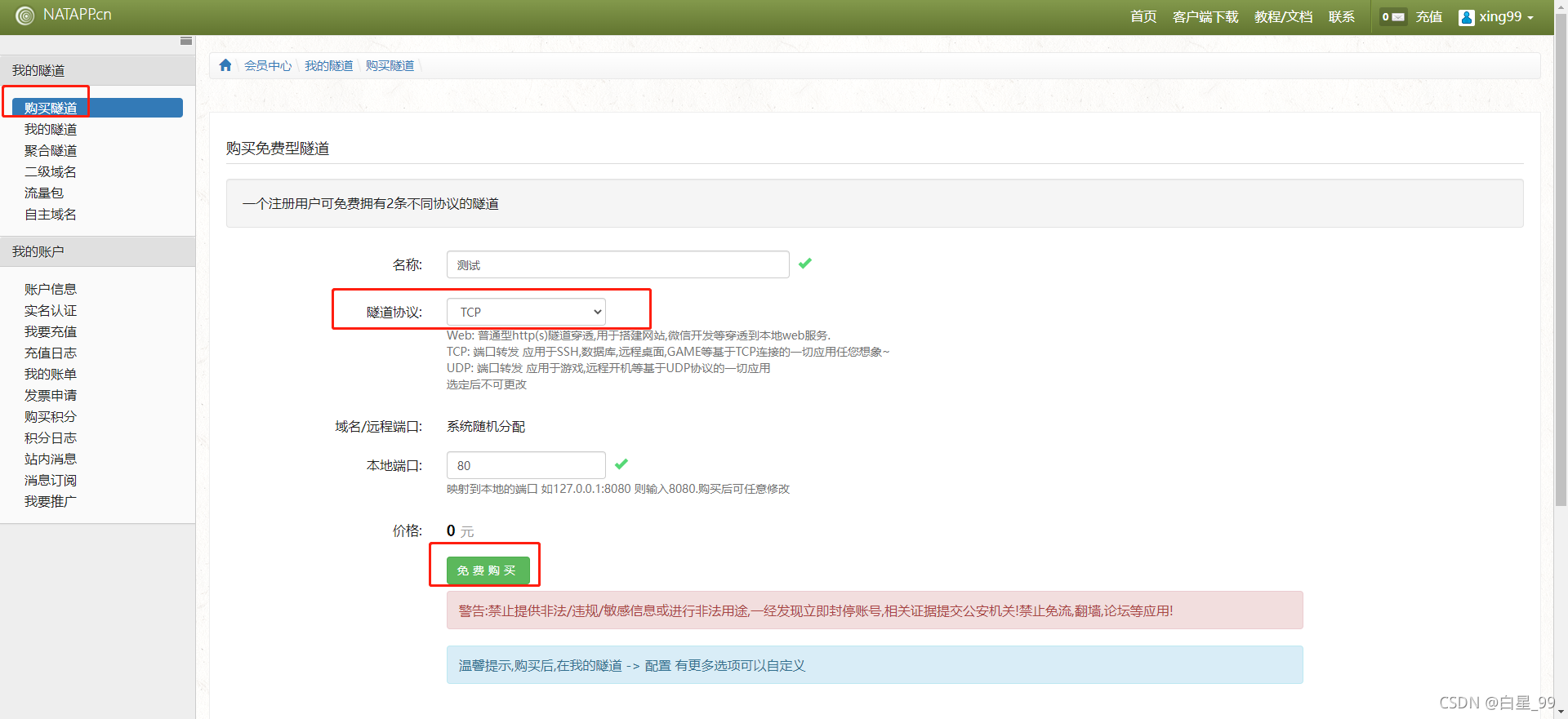Click the notice about 2条不同协议的隧道
The width and height of the screenshot is (1568, 719).
(x=371, y=203)
